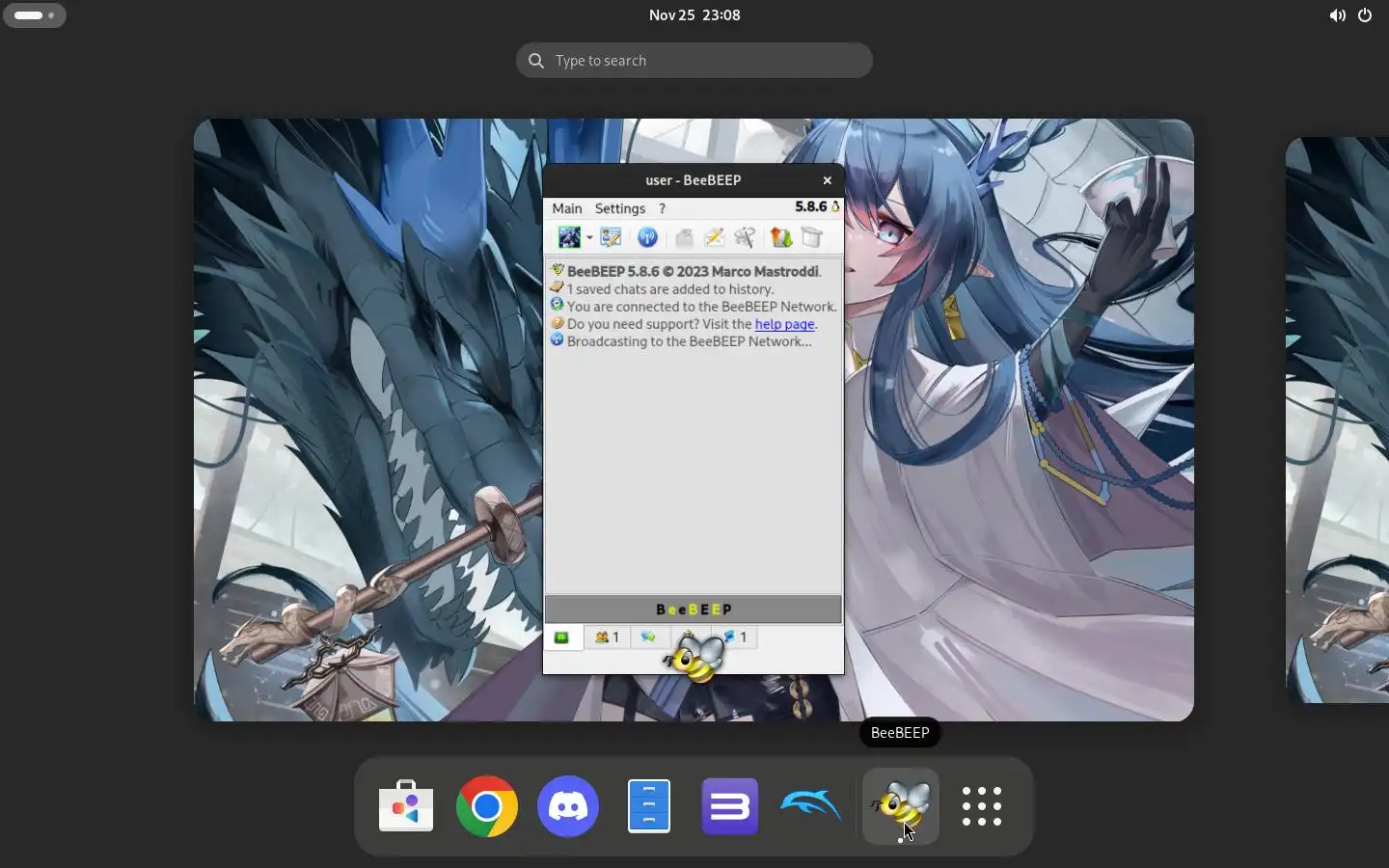Click the tools toolbar icon in BeeBEEP
Image resolution: width=1389 pixels, height=868 pixels.
pos(745,237)
